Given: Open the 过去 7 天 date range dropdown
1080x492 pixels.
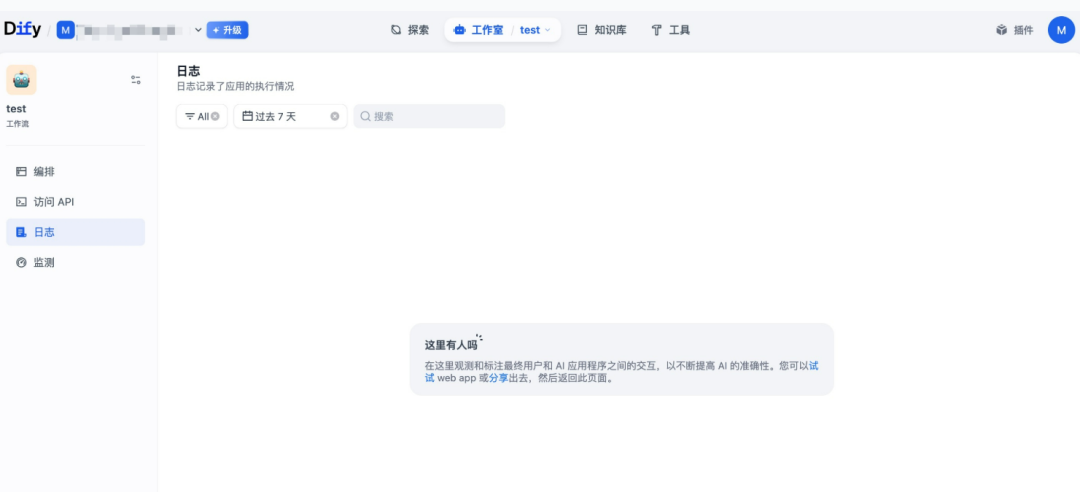Looking at the screenshot, I should [x=290, y=116].
